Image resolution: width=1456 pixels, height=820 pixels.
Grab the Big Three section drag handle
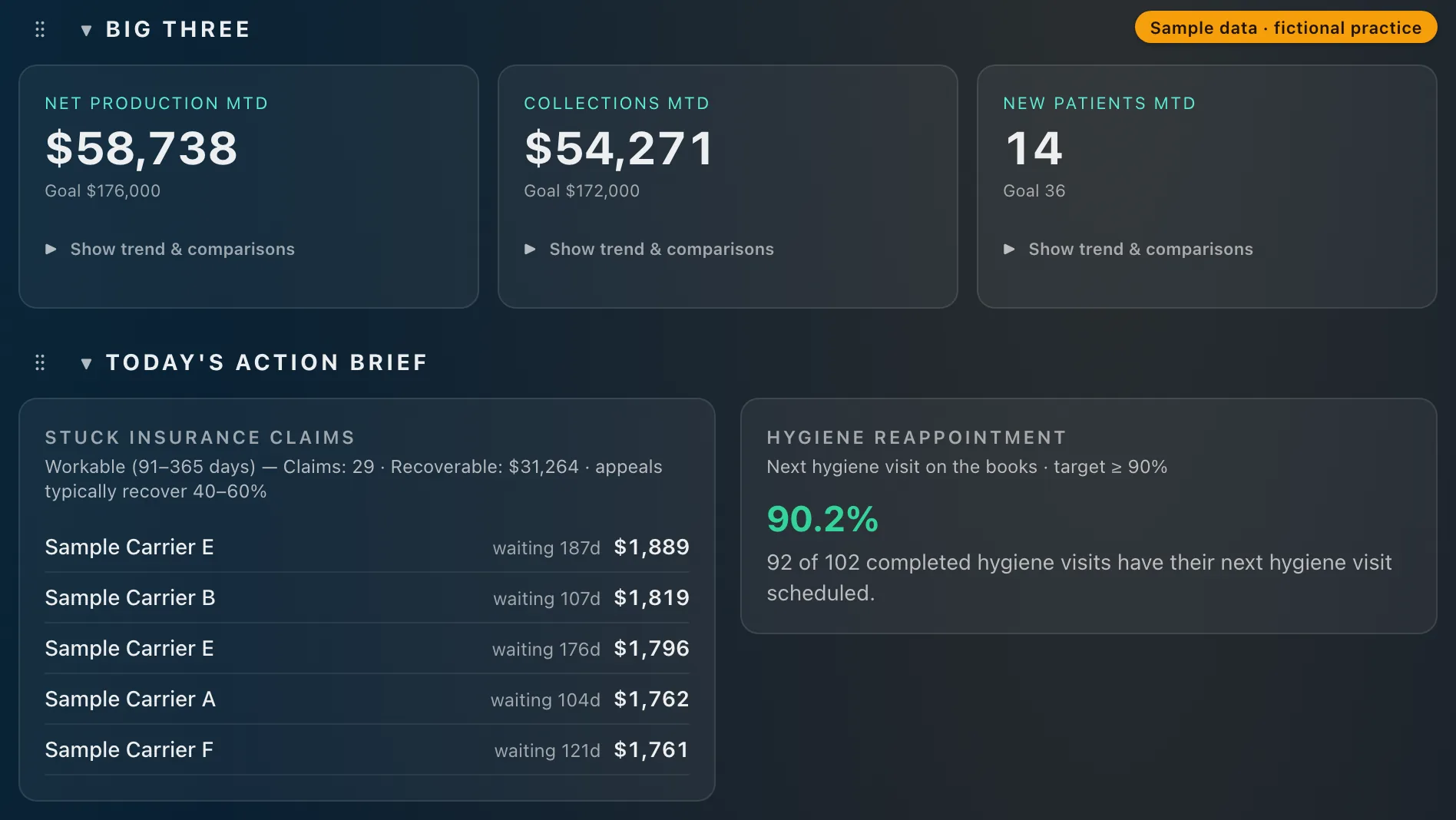[x=40, y=29]
